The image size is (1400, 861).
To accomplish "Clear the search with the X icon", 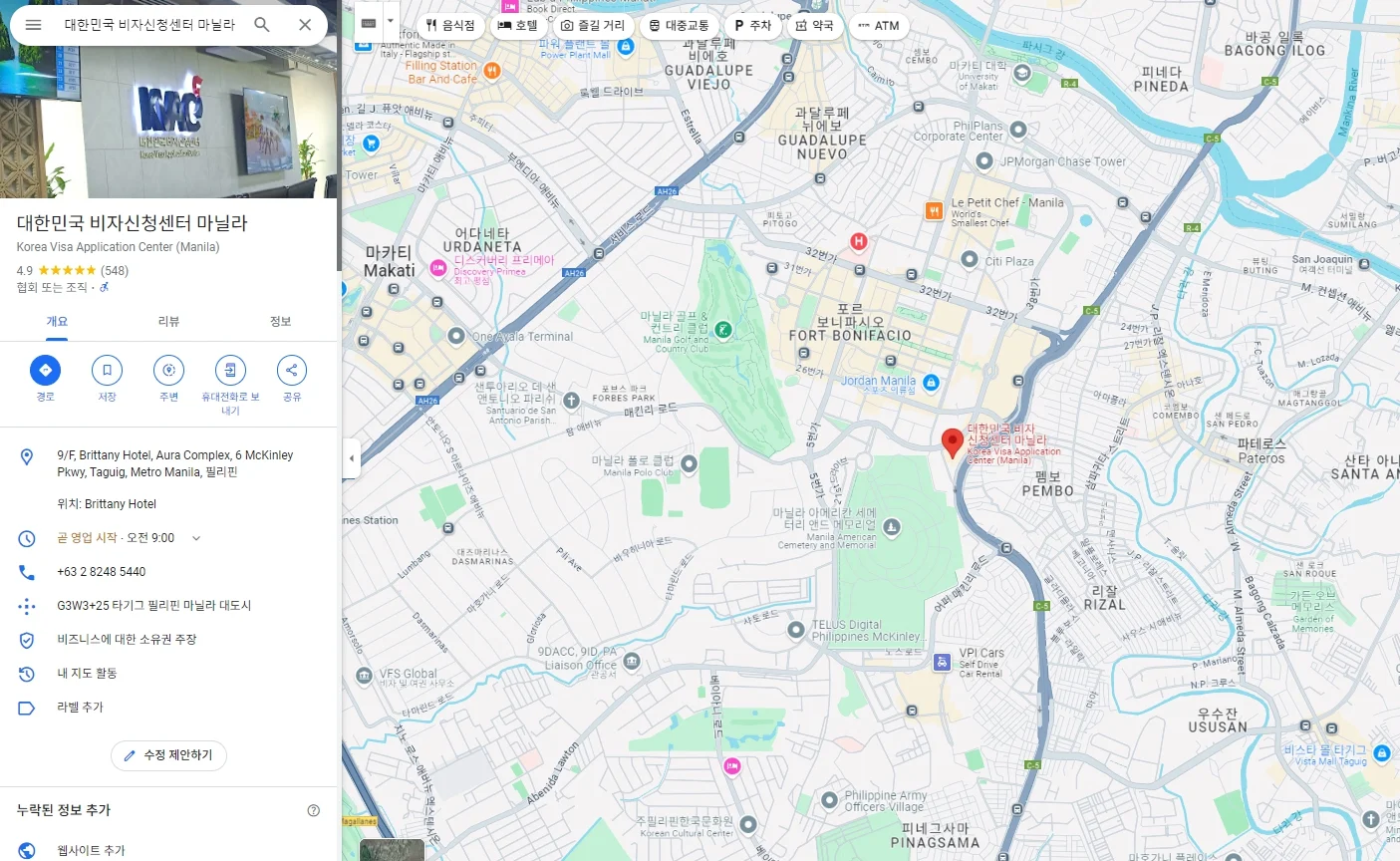I will pos(305,25).
